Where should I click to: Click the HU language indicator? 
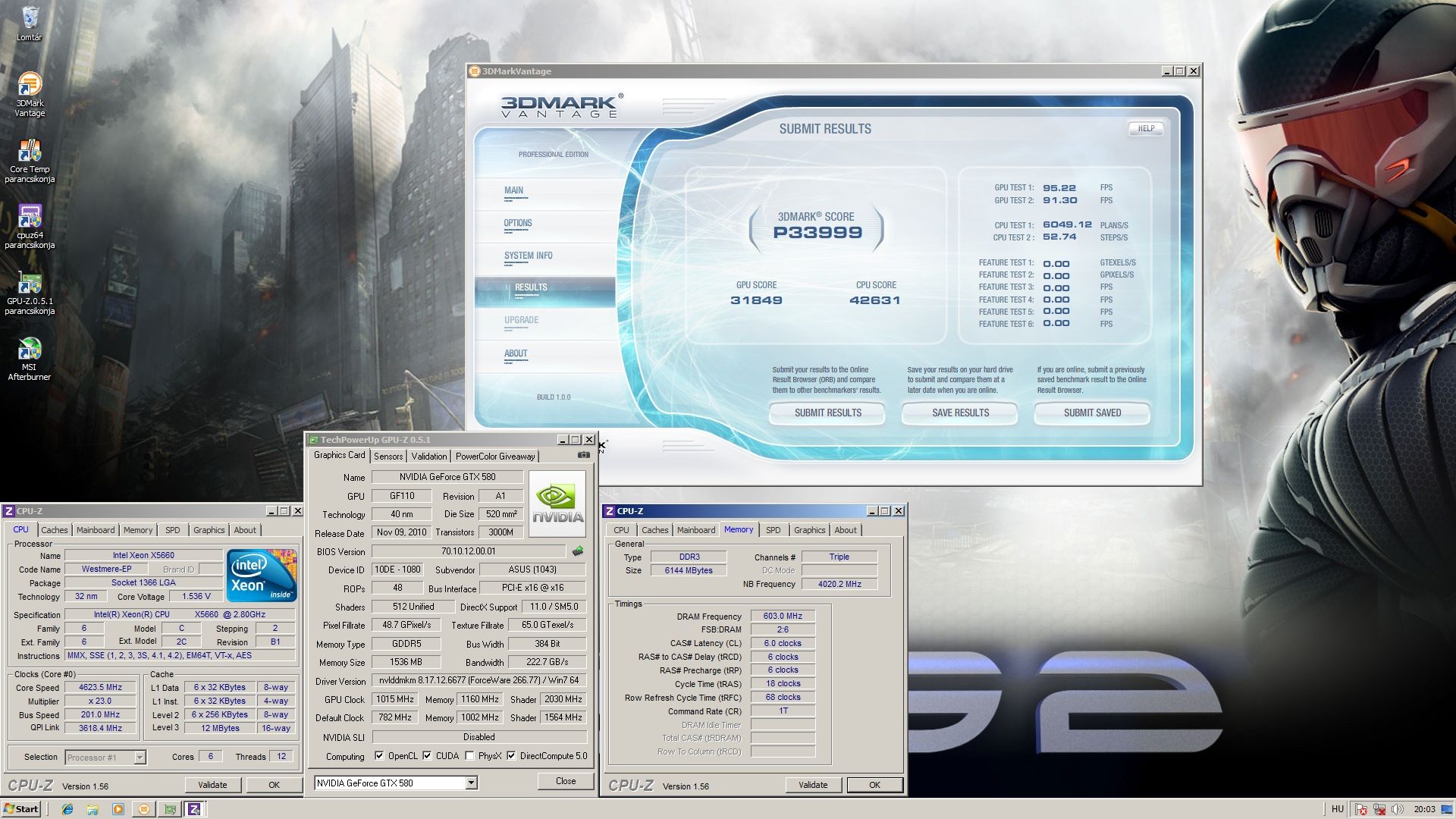coord(1338,809)
